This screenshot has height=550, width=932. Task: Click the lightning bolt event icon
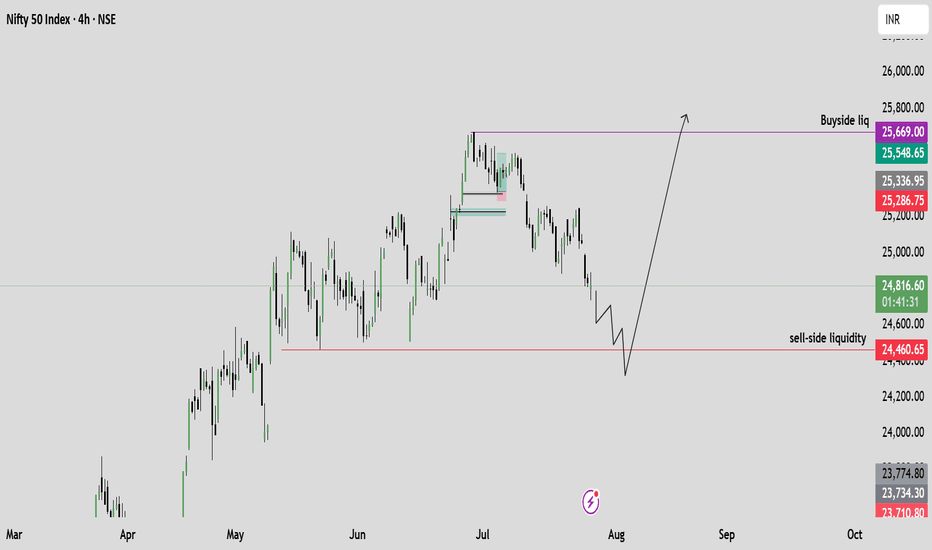point(590,502)
